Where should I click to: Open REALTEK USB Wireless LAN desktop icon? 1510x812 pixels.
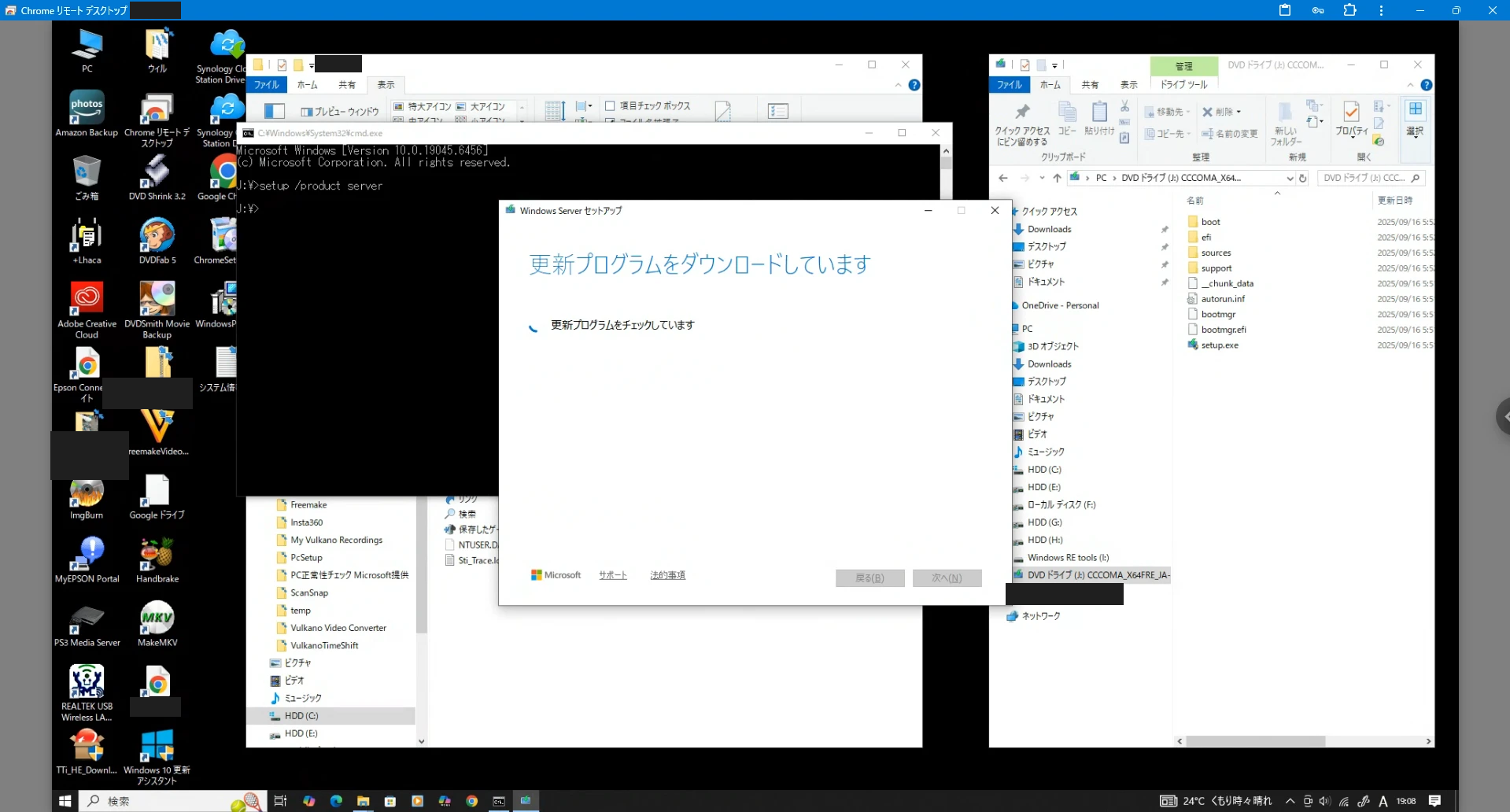coord(87,692)
